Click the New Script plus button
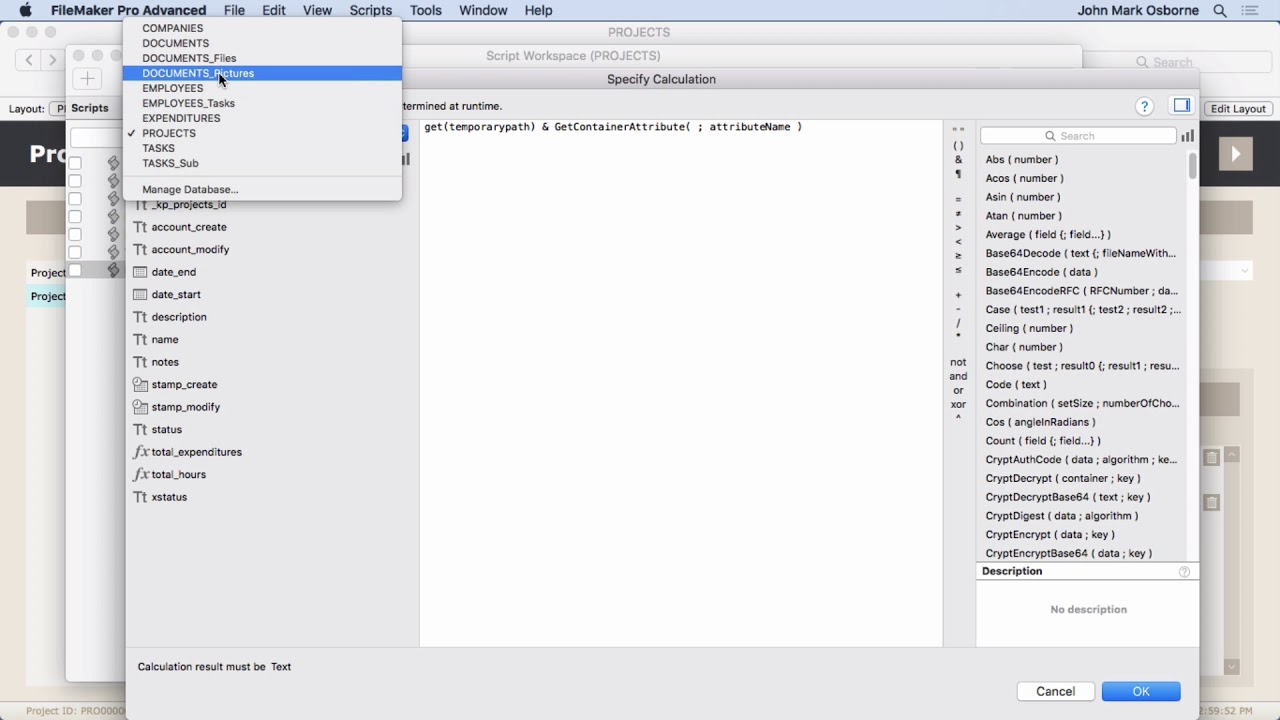This screenshot has width=1280, height=720. coord(87,79)
